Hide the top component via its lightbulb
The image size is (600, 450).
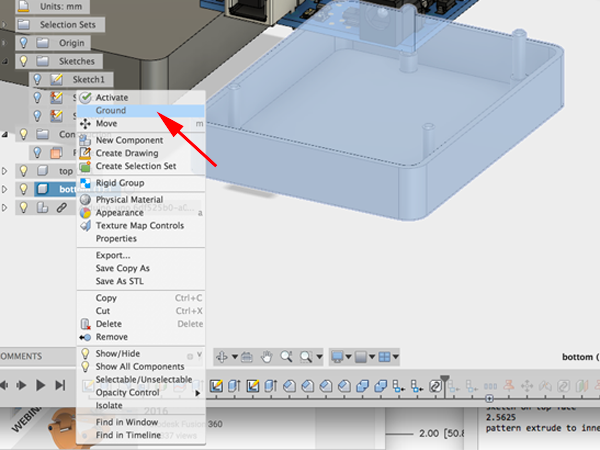(24, 171)
